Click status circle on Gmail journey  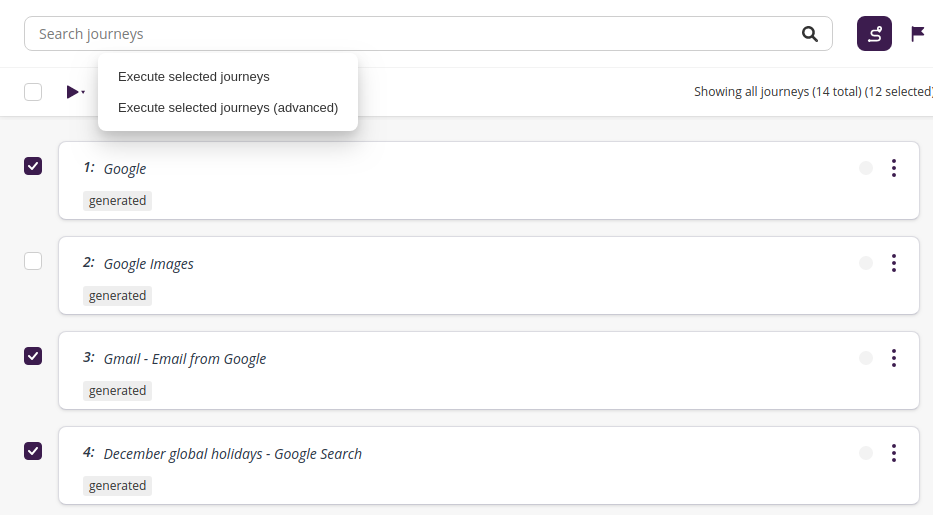866,358
